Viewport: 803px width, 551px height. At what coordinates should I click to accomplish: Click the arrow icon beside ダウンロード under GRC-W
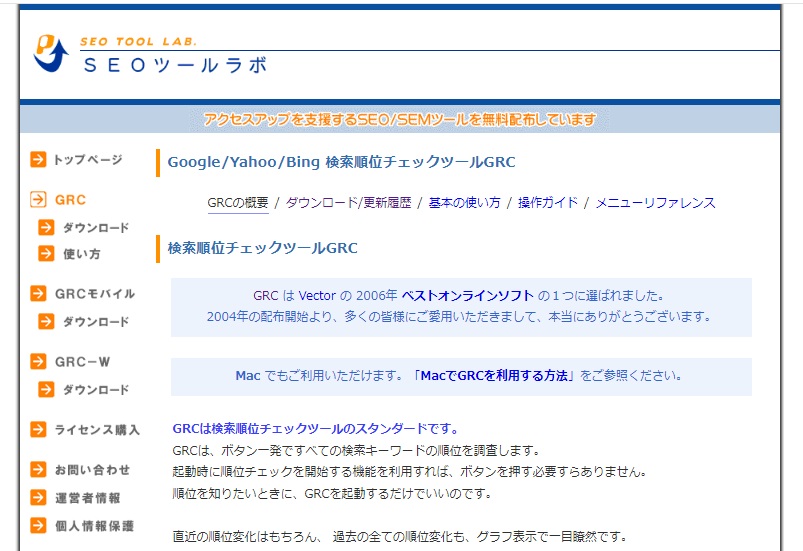pyautogui.click(x=46, y=390)
